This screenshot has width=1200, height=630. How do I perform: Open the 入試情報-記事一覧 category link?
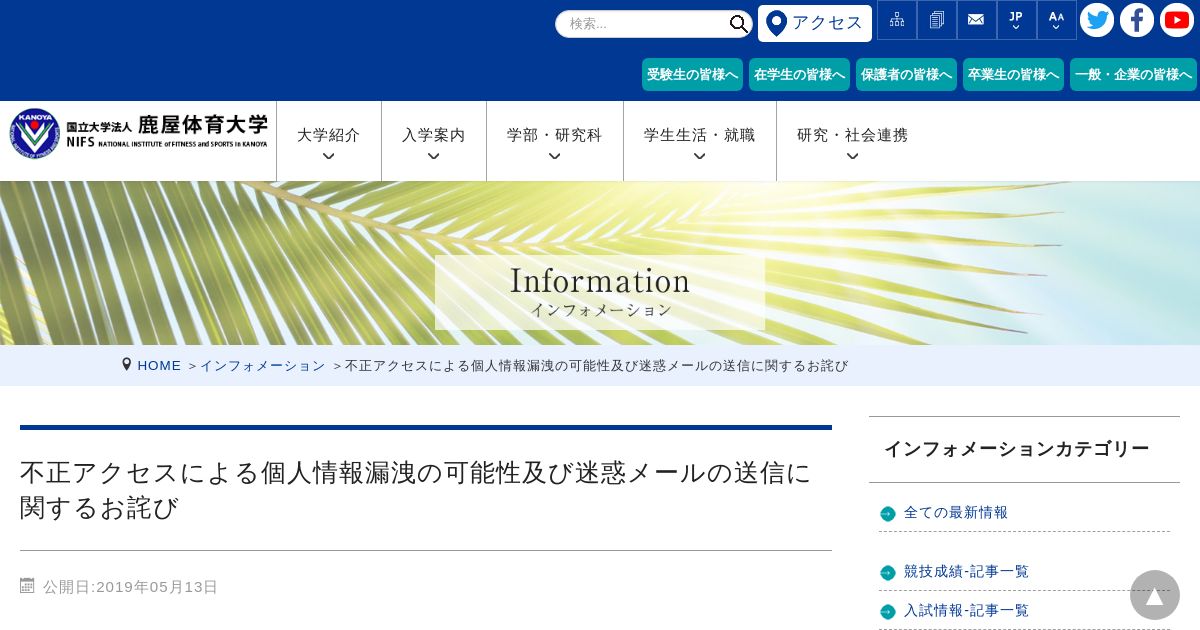click(966, 611)
